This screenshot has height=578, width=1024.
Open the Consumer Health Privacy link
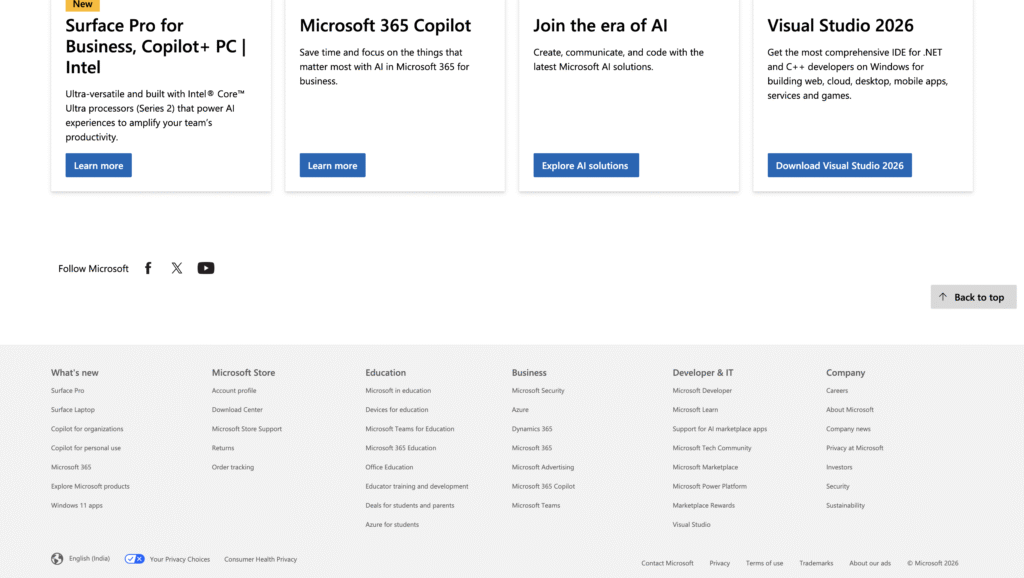click(x=260, y=559)
